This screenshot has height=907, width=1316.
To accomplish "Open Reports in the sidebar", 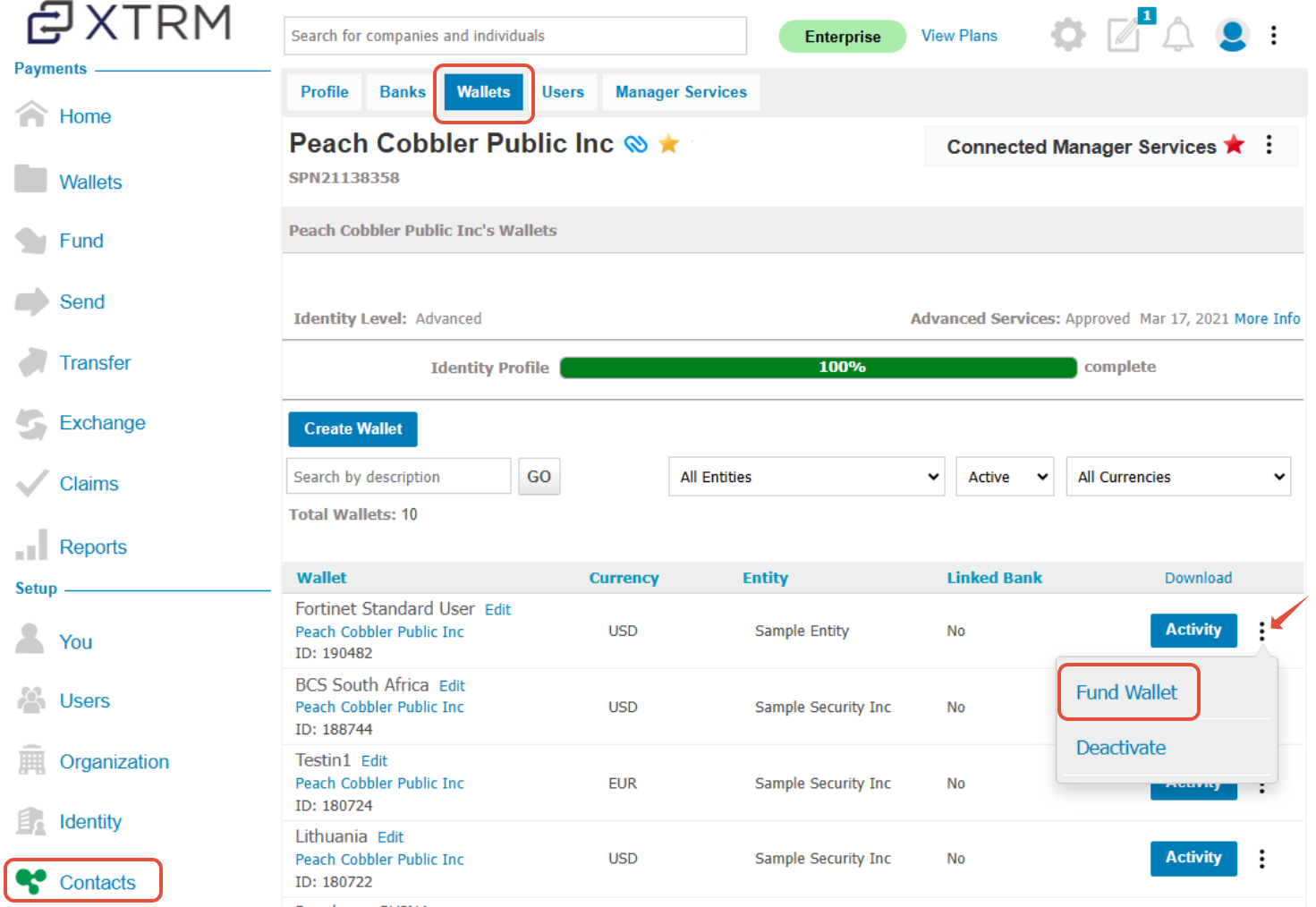I will coord(93,547).
